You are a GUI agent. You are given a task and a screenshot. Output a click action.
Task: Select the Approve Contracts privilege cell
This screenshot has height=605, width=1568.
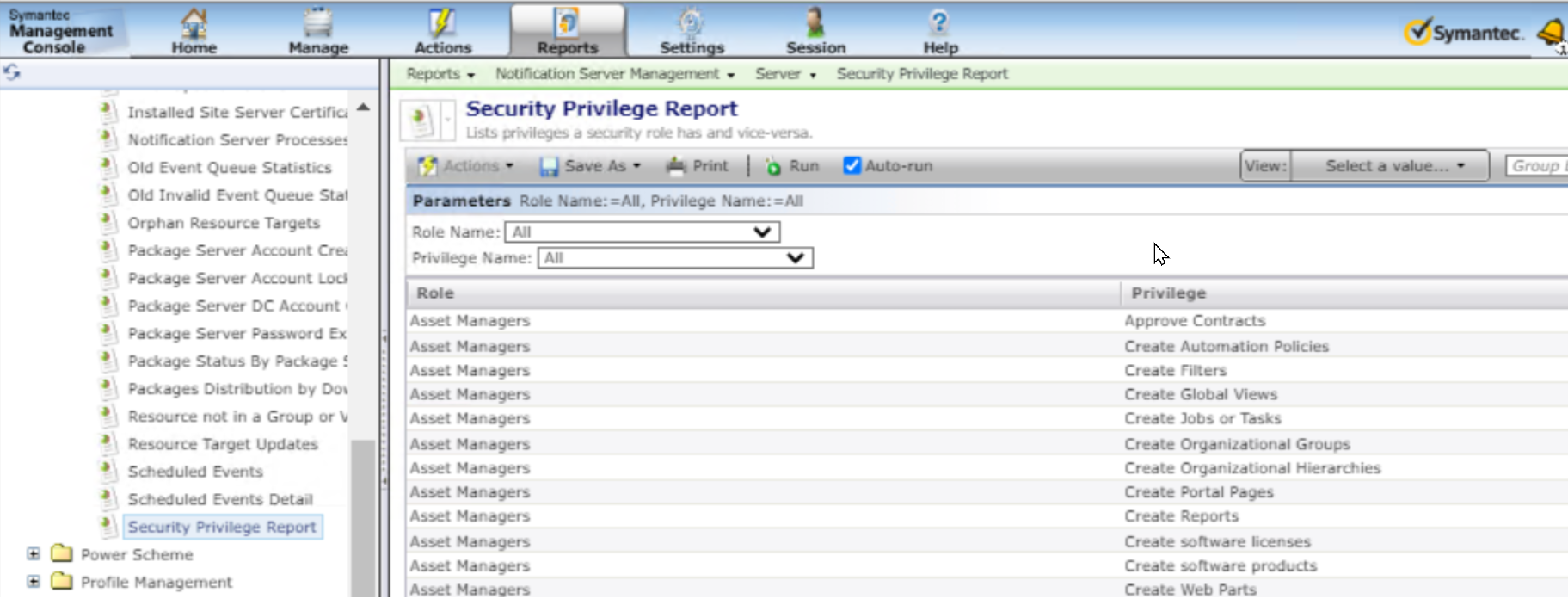click(x=1195, y=320)
